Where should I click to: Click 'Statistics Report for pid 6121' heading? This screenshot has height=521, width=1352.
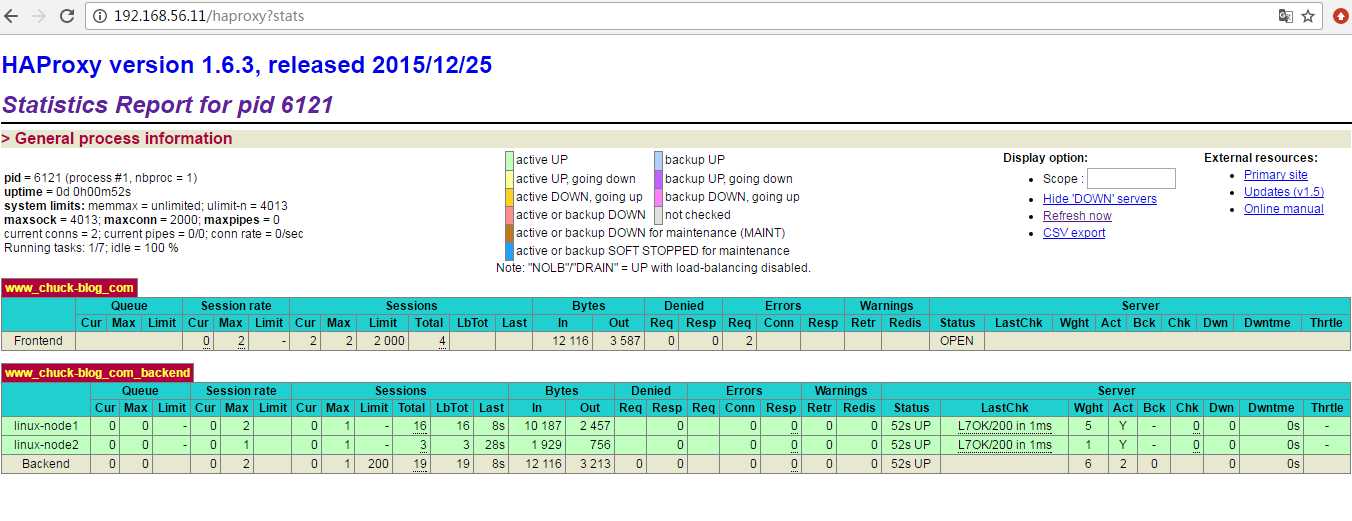point(167,105)
